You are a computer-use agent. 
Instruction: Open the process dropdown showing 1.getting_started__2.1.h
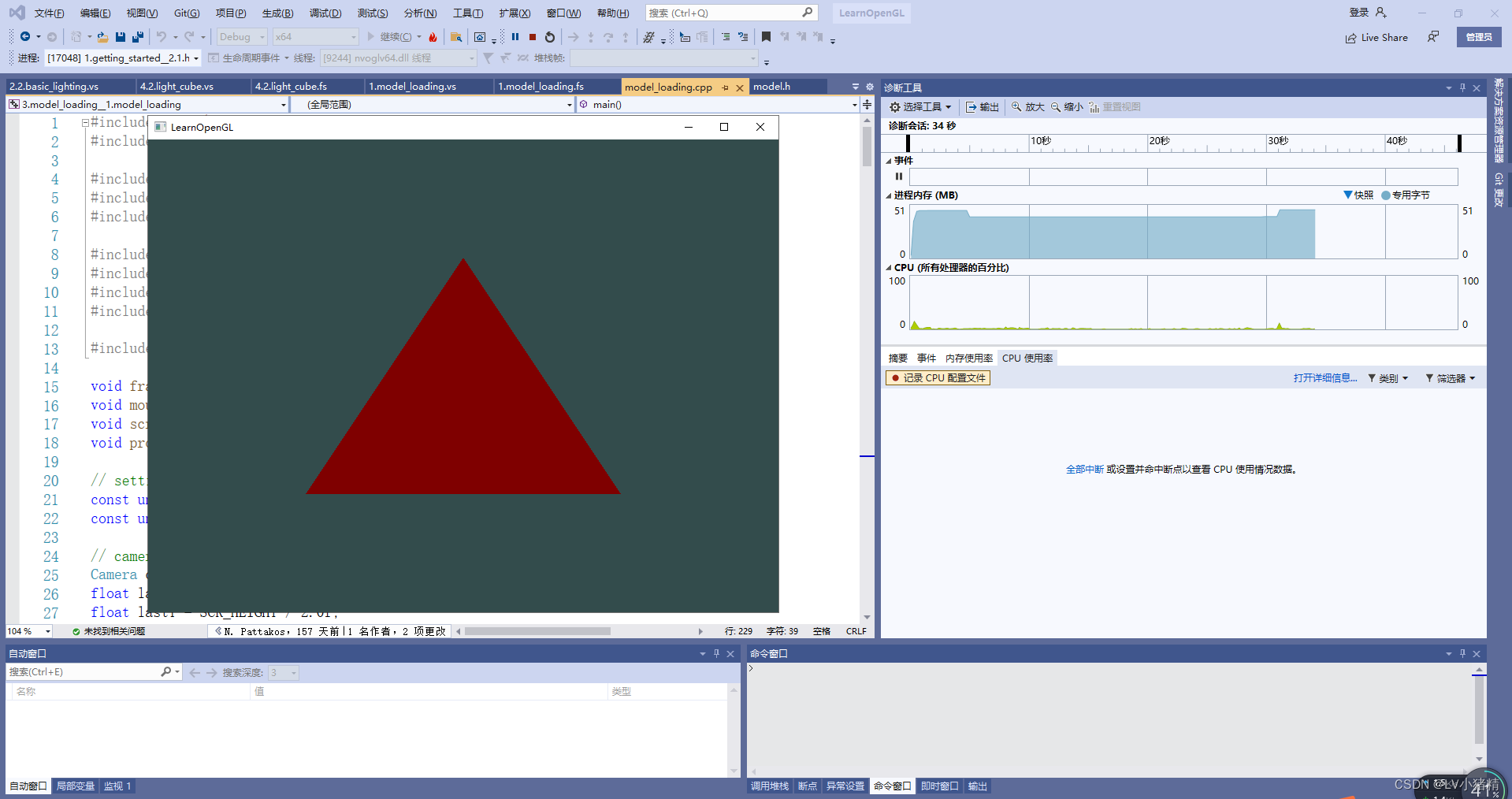click(x=122, y=58)
